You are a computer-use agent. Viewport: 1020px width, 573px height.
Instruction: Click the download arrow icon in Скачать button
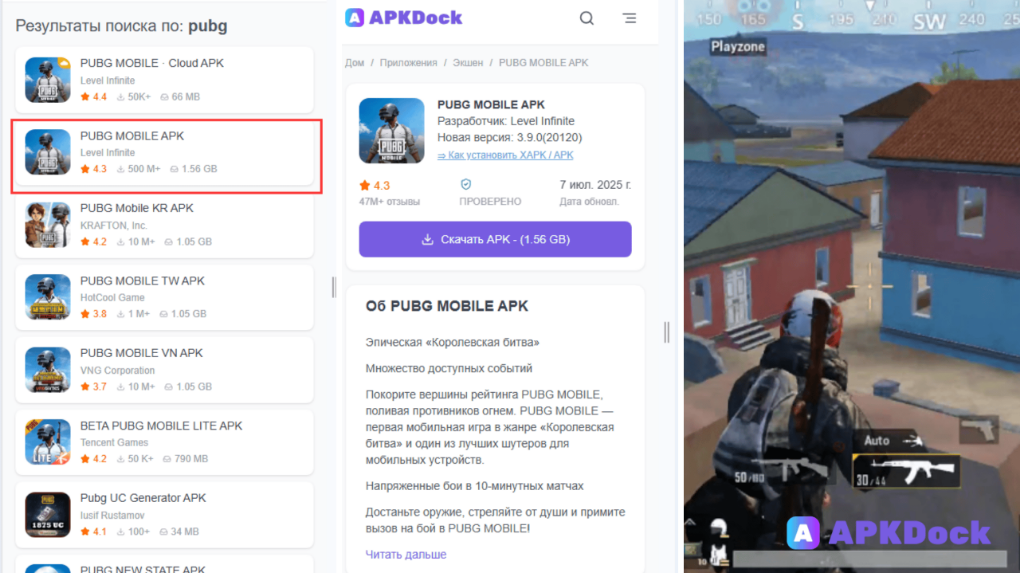[427, 239]
